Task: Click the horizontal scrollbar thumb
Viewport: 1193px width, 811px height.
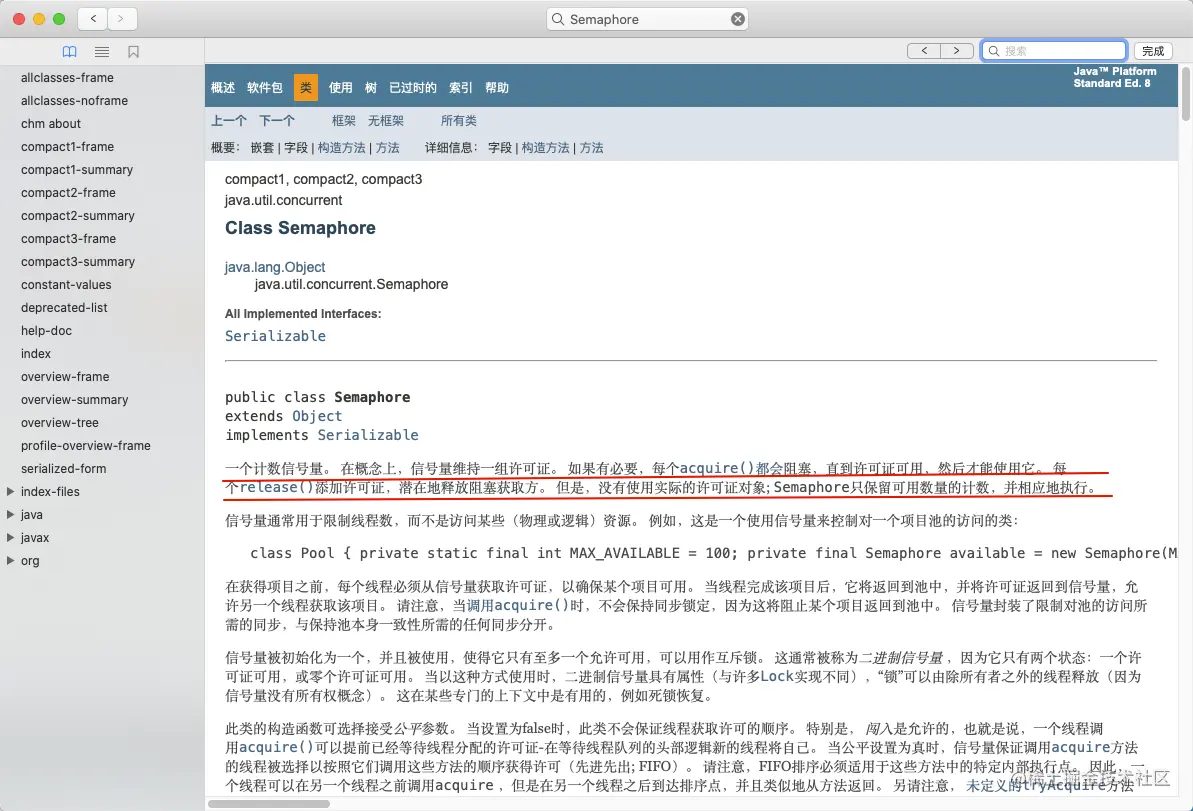Action: click(x=269, y=804)
